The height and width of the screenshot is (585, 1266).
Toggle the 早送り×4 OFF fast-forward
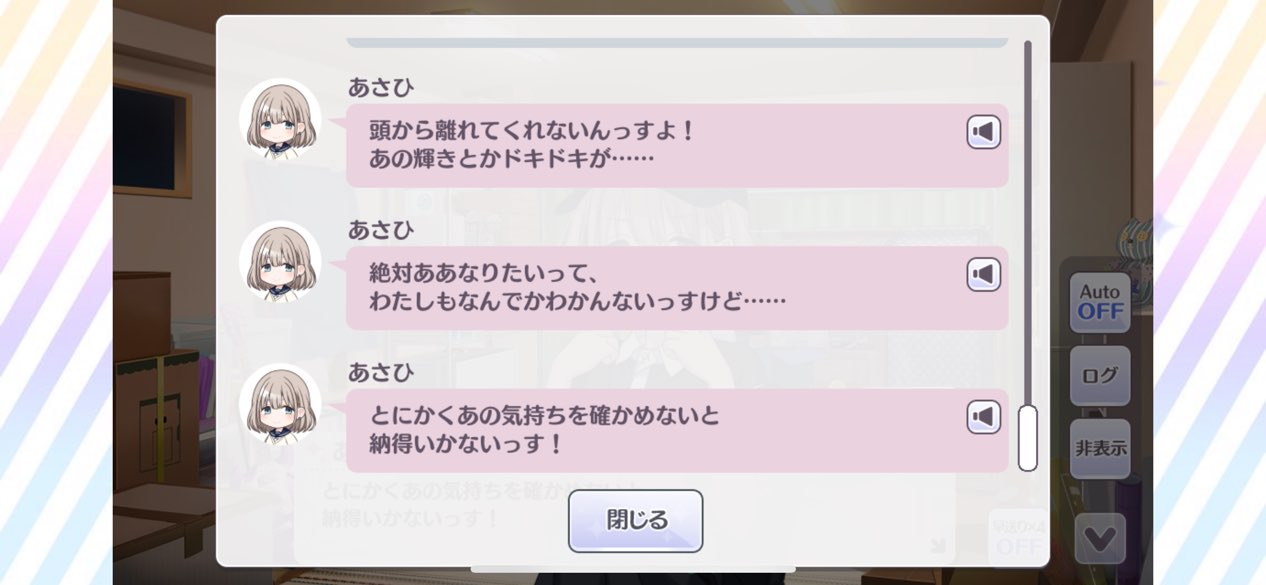tap(1019, 536)
